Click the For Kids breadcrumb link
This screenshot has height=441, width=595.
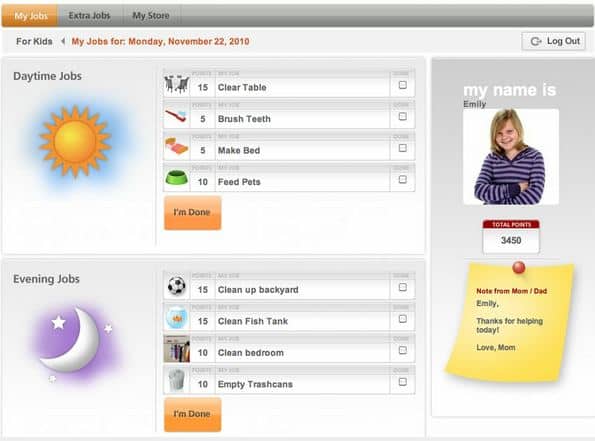click(x=34, y=41)
